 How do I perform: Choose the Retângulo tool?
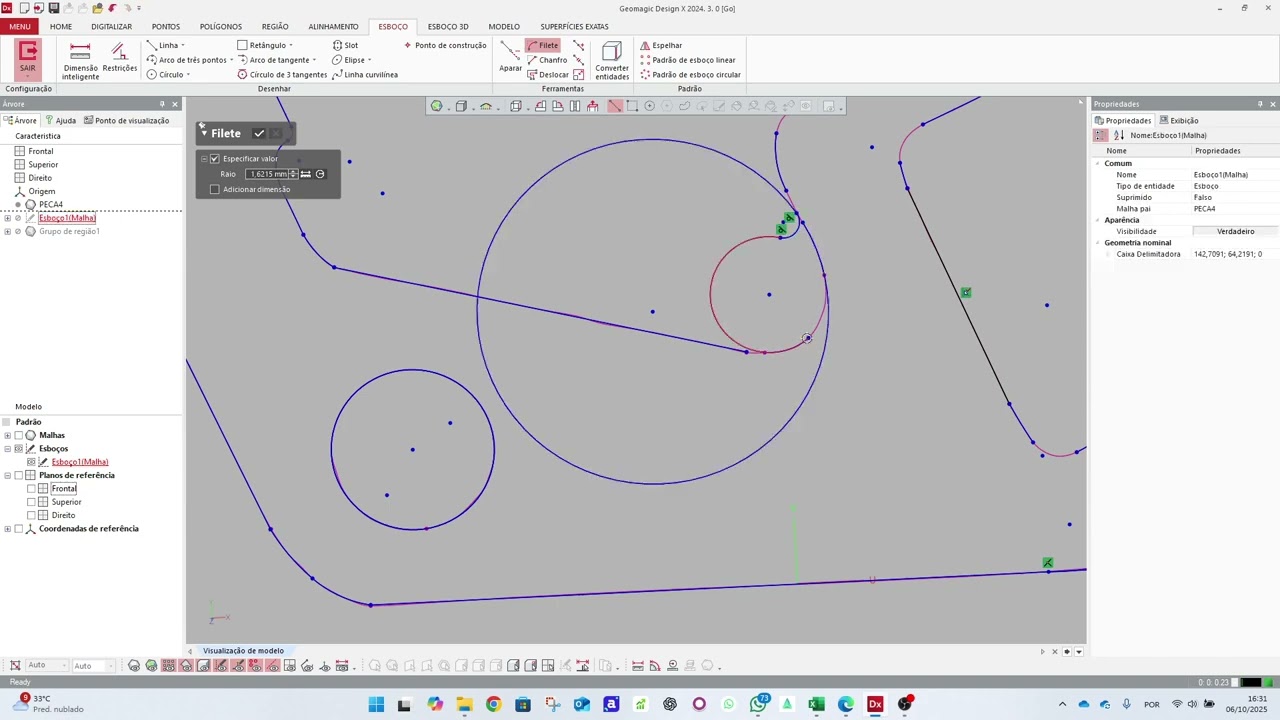pos(262,45)
